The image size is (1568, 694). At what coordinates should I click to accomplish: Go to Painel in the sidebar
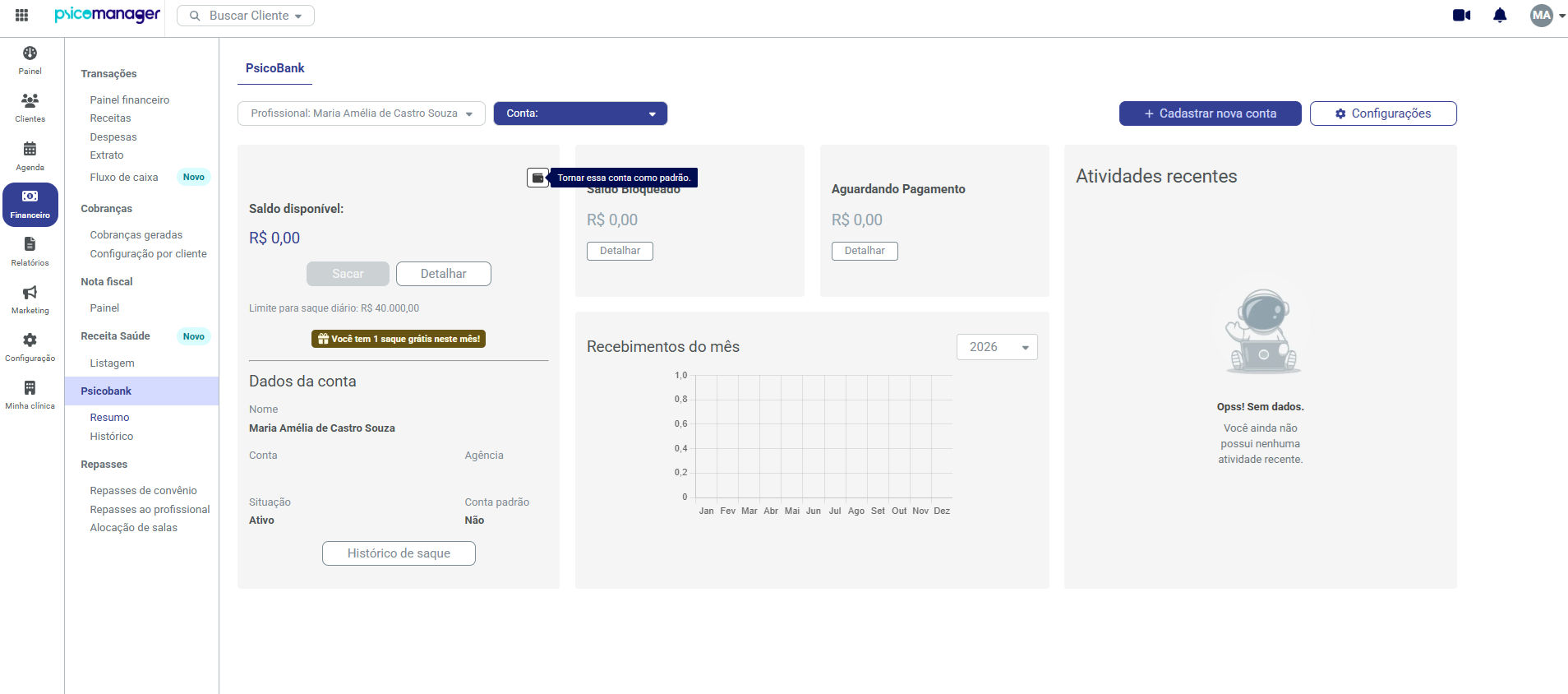pos(30,60)
